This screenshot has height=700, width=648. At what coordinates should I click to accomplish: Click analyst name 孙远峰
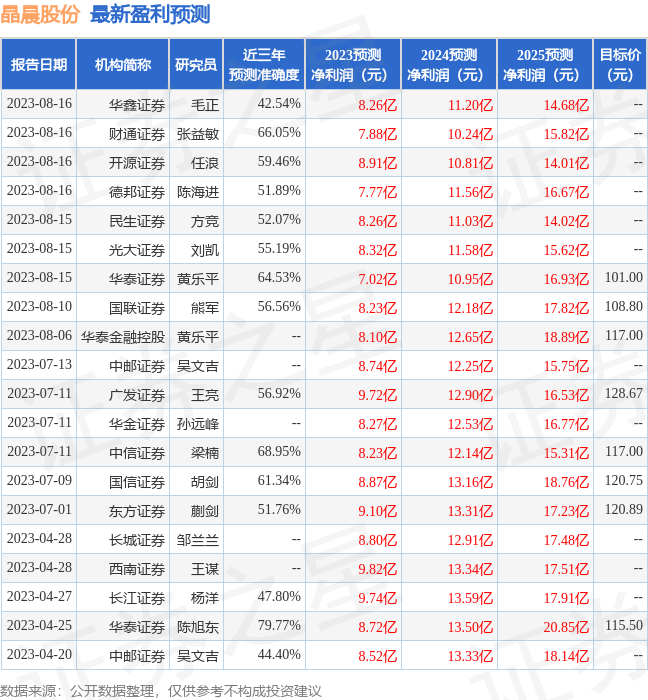198,424
